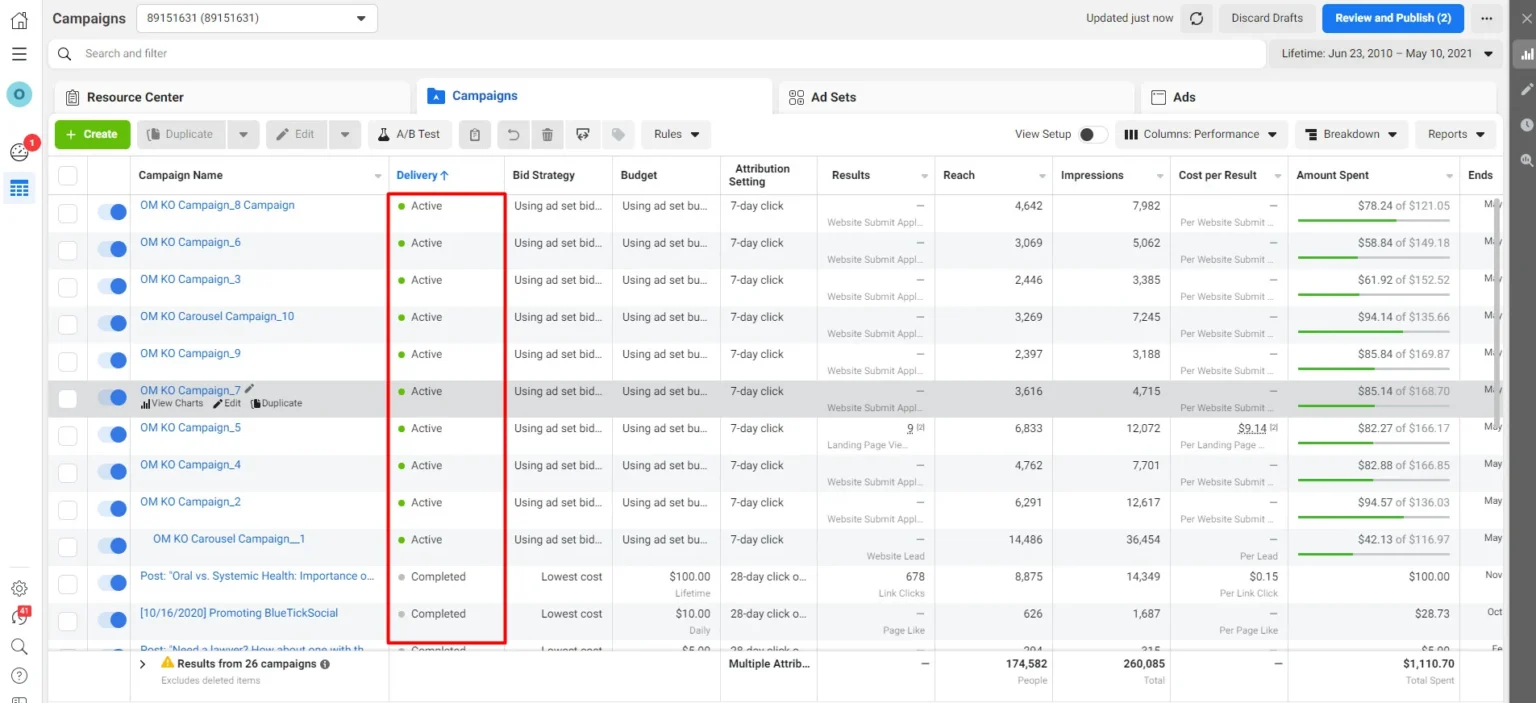Open the Resource Center tab
The height and width of the screenshot is (703, 1536).
click(x=135, y=97)
